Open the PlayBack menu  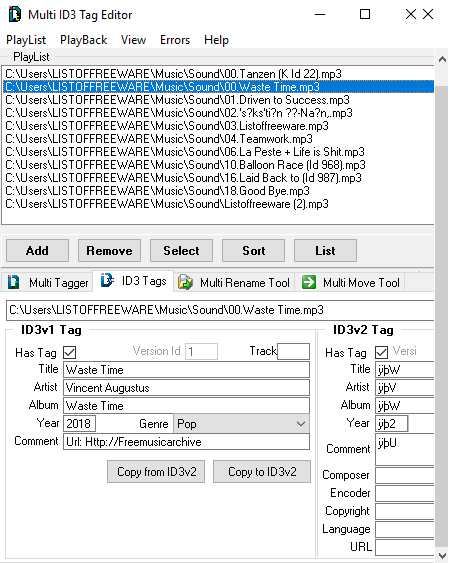pyautogui.click(x=83, y=40)
